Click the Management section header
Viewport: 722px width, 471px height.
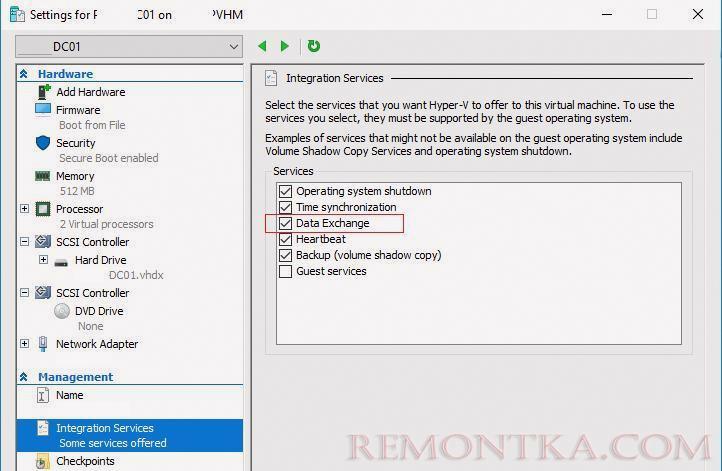(76, 377)
